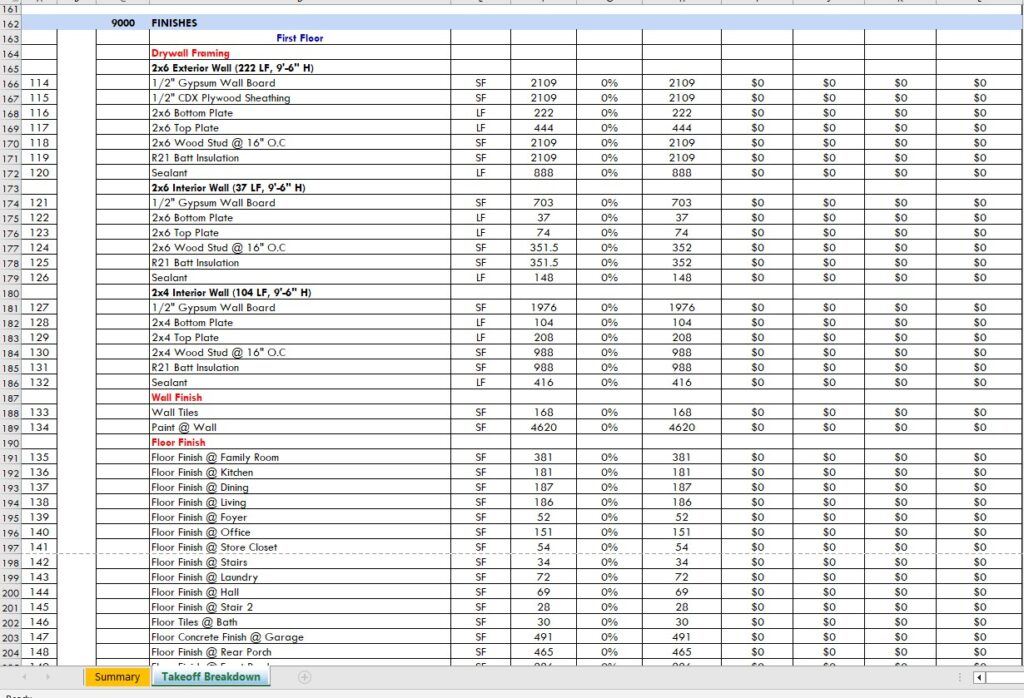Select Floor Concrete Finish @ Garage cell
Screen dimensions: 1024x698
pyautogui.click(x=300, y=637)
